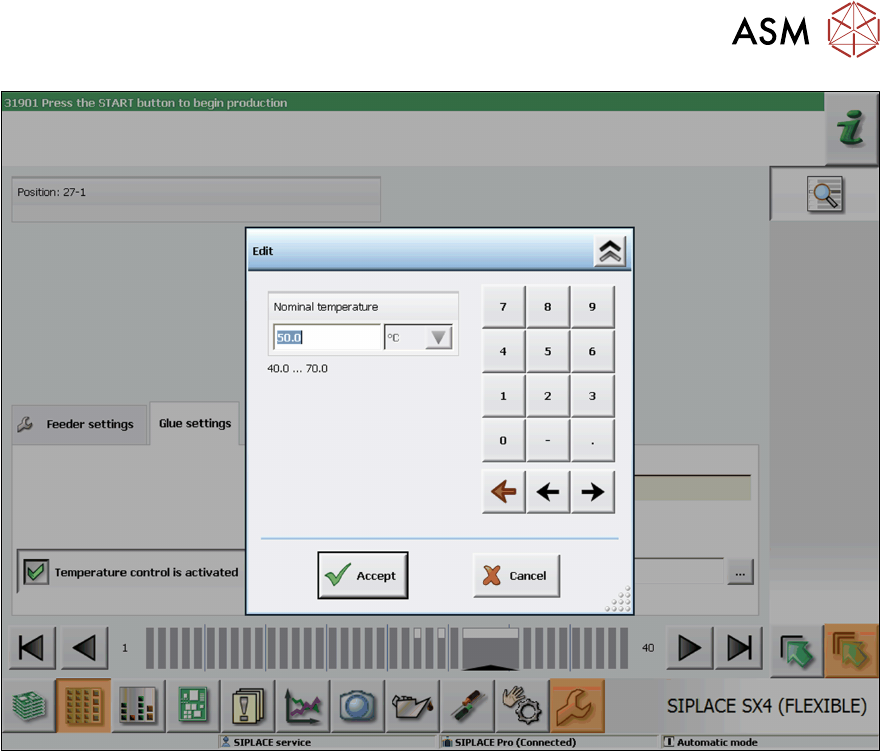The width and height of the screenshot is (880, 751).
Task: Tap keypad digit 3
Action: coord(592,396)
